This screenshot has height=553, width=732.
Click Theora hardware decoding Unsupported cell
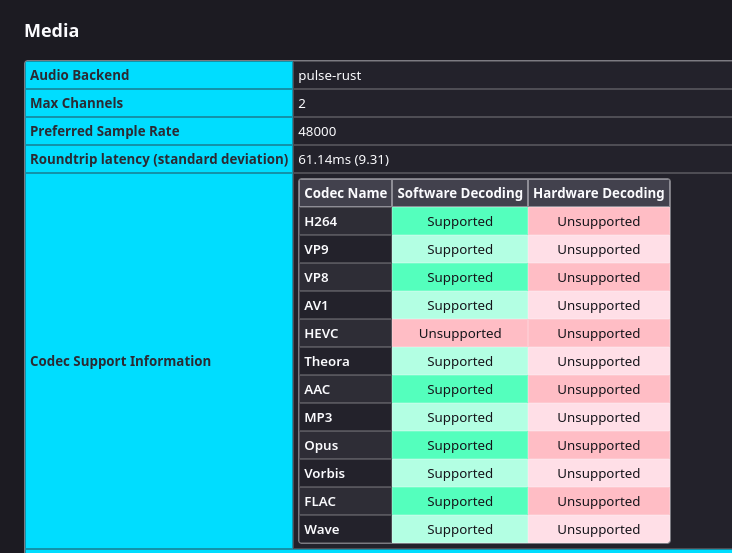tap(599, 361)
